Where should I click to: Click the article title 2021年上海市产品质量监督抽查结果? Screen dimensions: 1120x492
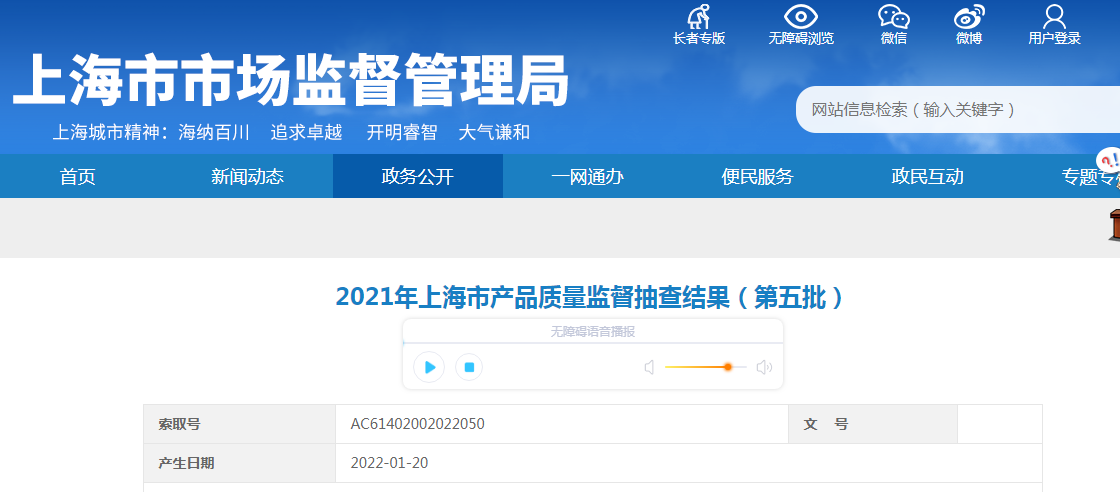tap(590, 297)
